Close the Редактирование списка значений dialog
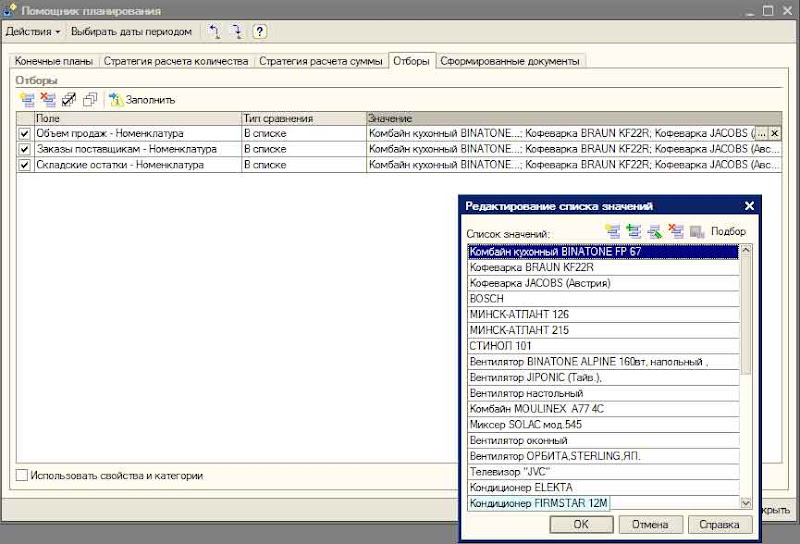The image size is (800, 544). click(749, 206)
